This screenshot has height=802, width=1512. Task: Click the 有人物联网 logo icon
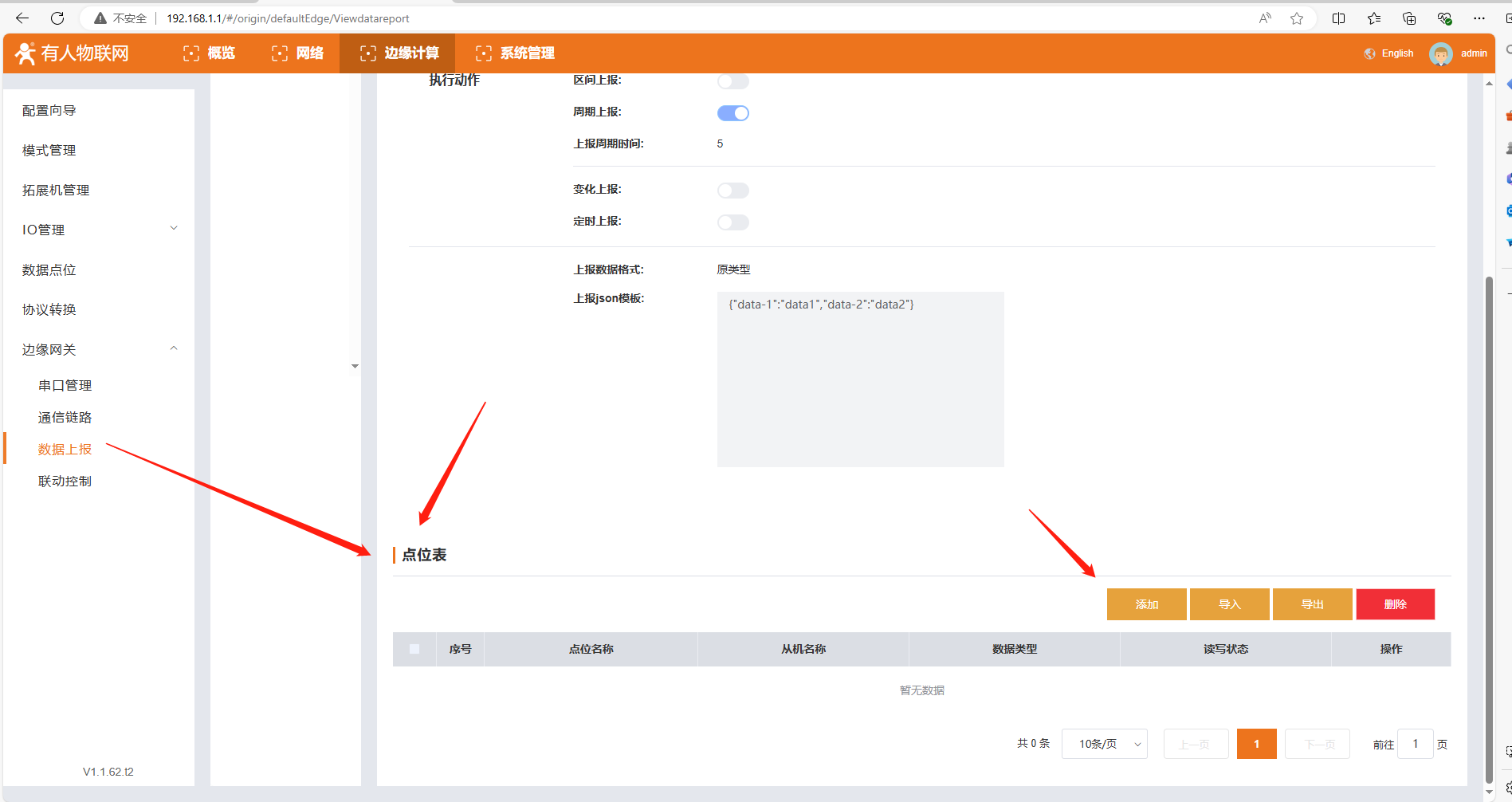click(x=26, y=53)
